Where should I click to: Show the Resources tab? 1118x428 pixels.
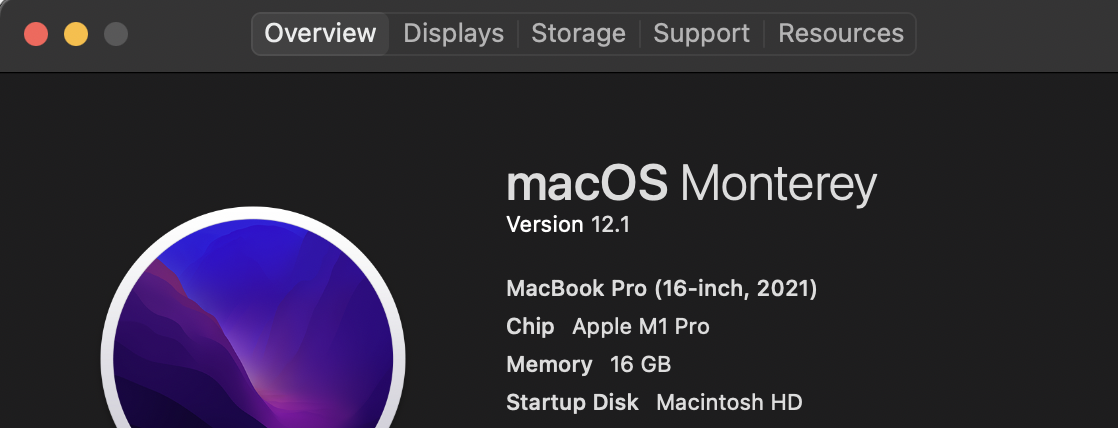tap(840, 33)
